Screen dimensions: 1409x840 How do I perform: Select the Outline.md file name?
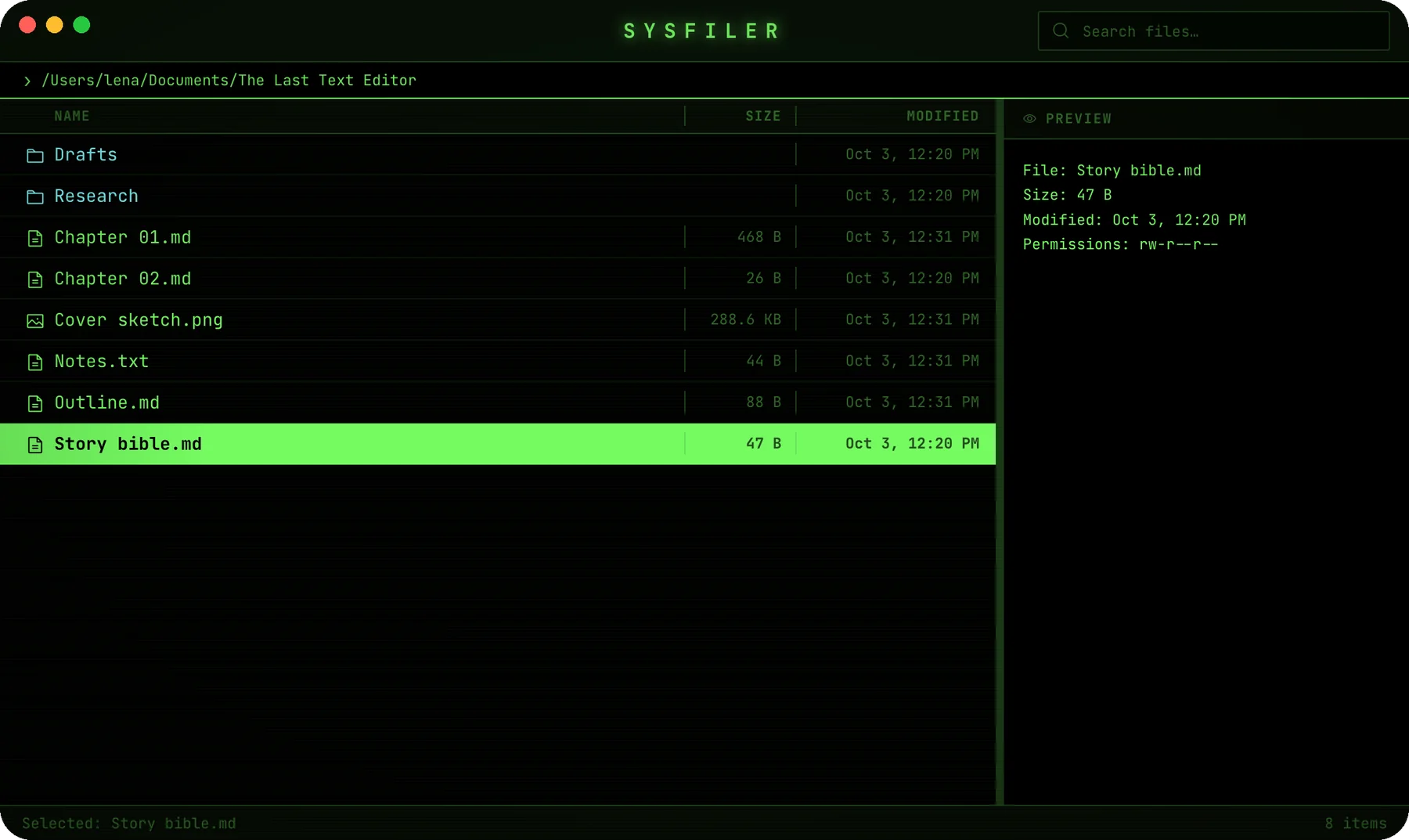pos(107,402)
